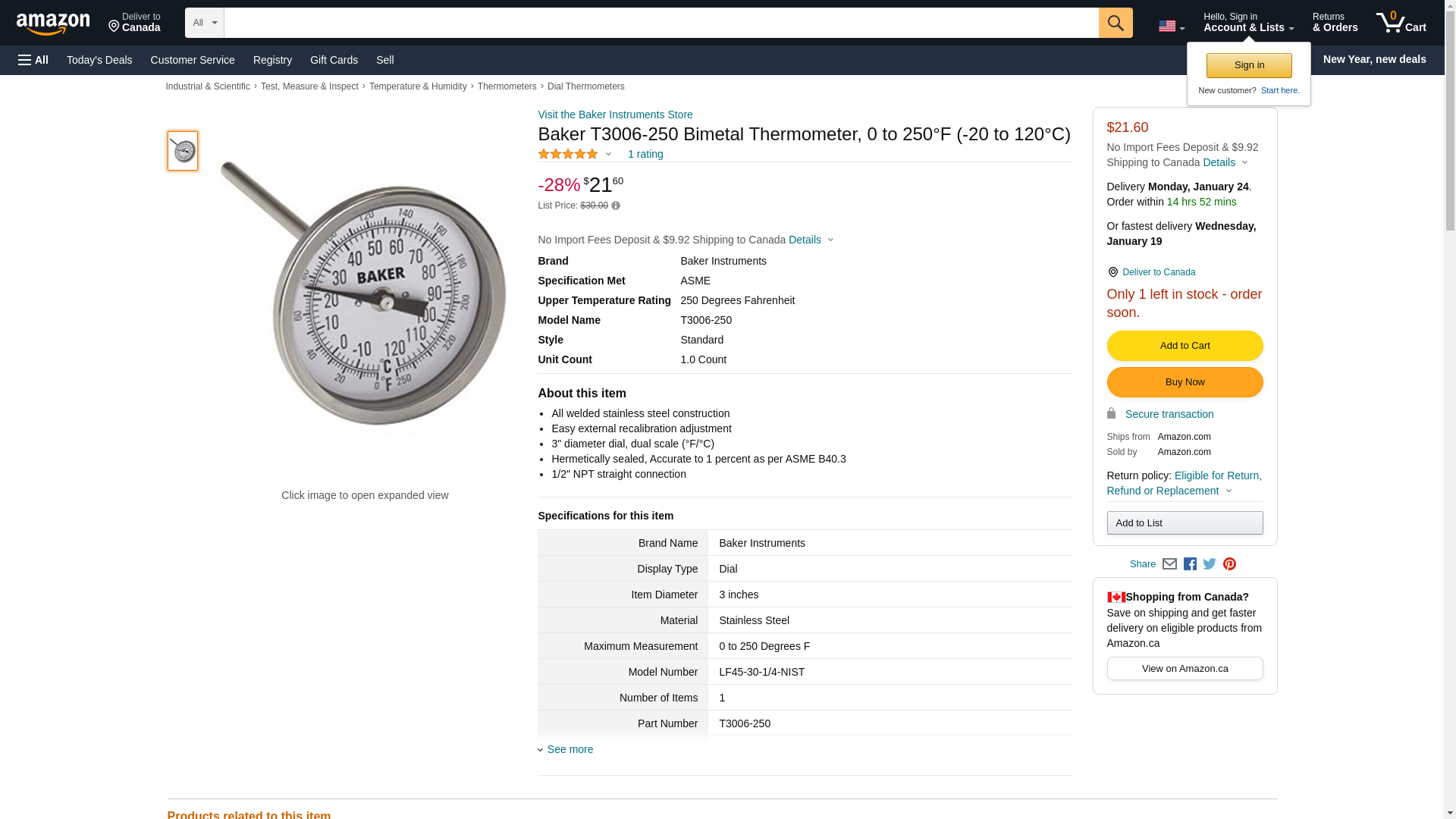Image resolution: width=1456 pixels, height=819 pixels.
Task: Share on Twitter icon
Action: pos(1210,564)
